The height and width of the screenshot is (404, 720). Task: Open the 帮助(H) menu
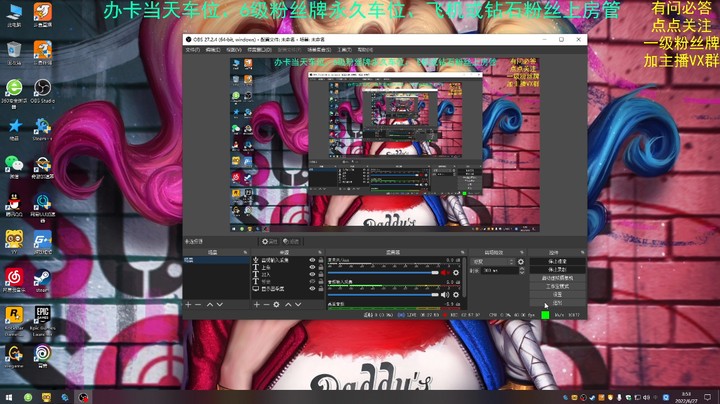[x=366, y=50]
